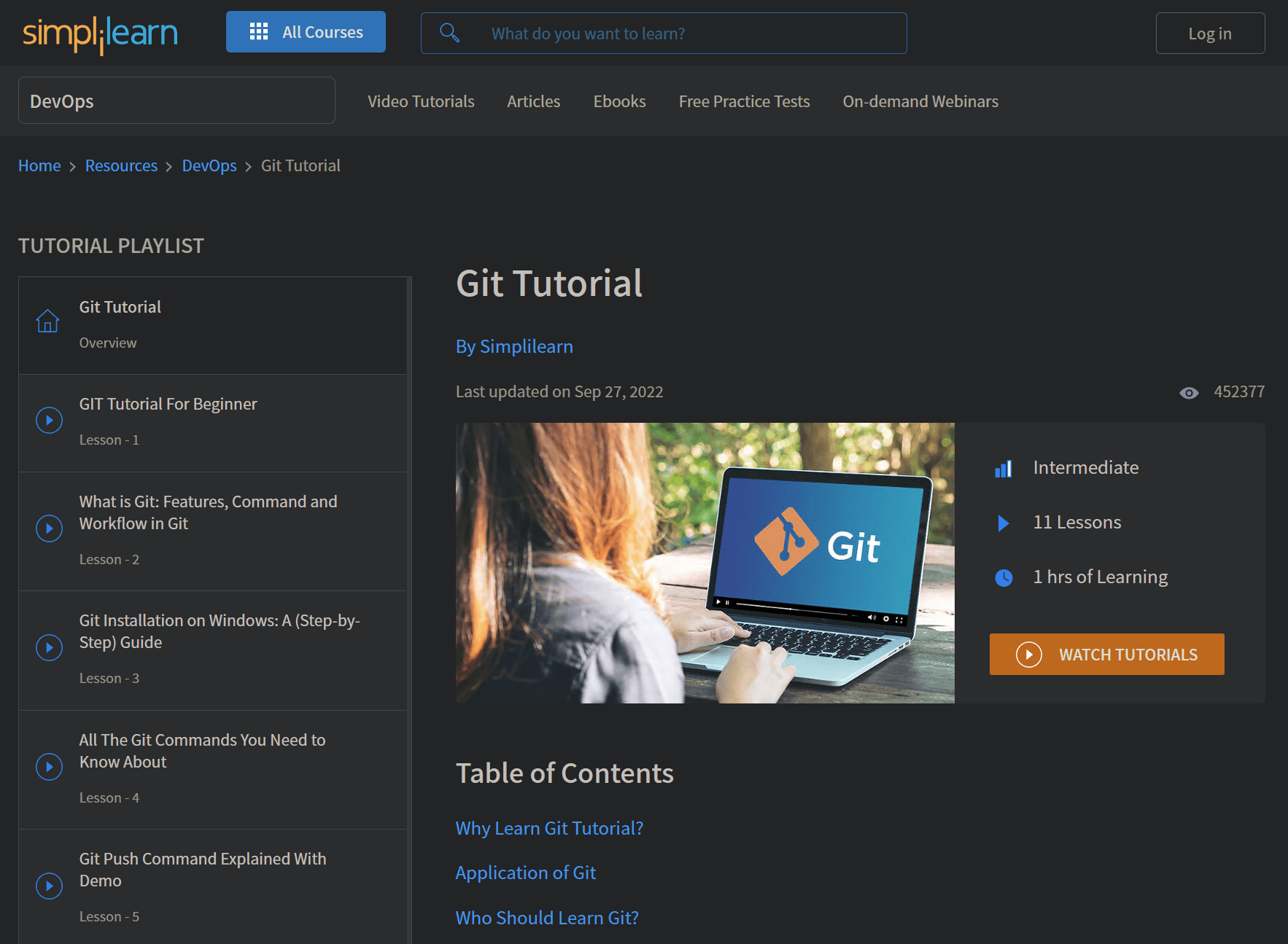
Task: Select Video Tutorials in the navigation
Action: [421, 101]
